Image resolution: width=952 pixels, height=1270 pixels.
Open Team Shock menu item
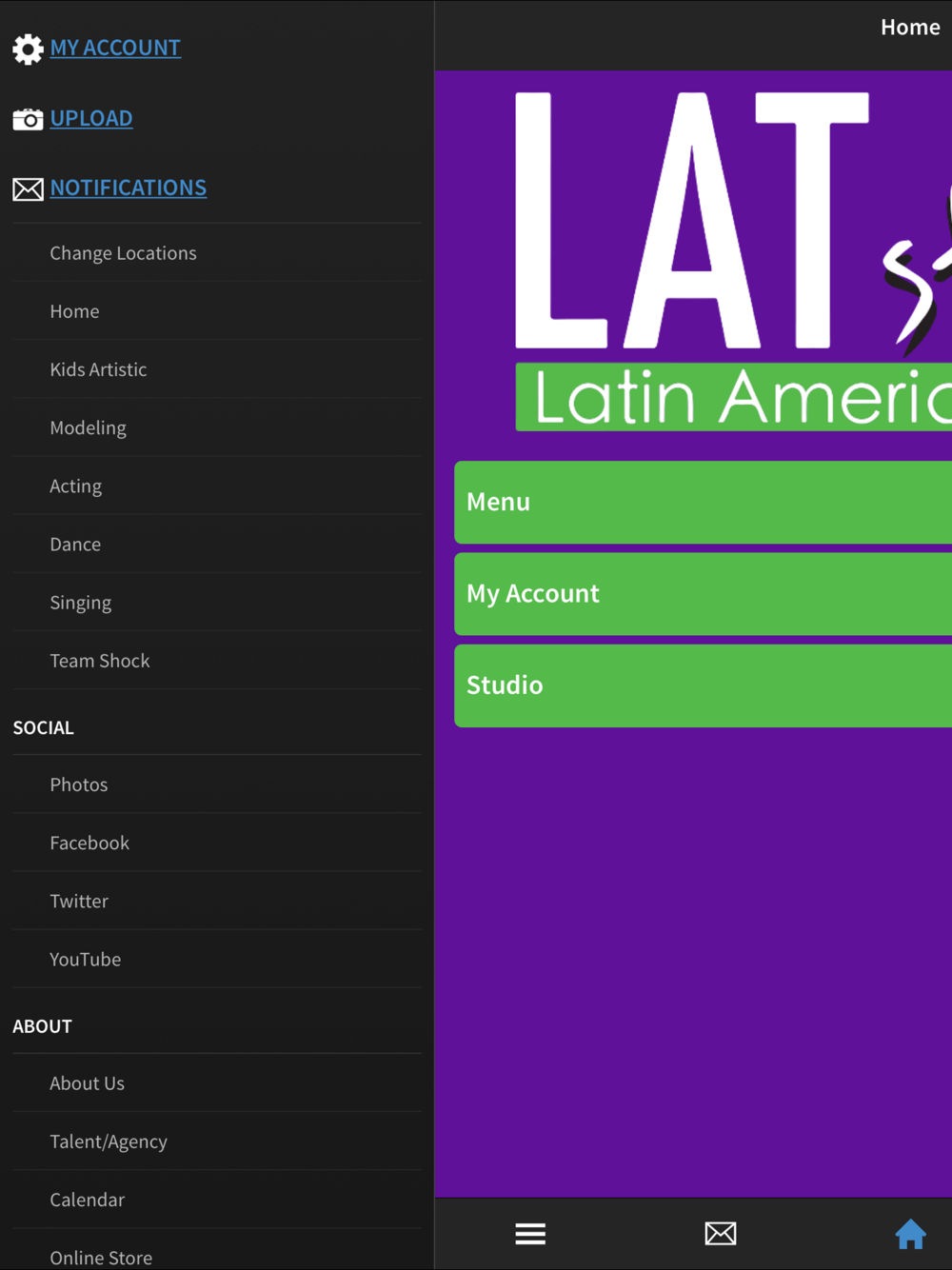click(x=217, y=660)
